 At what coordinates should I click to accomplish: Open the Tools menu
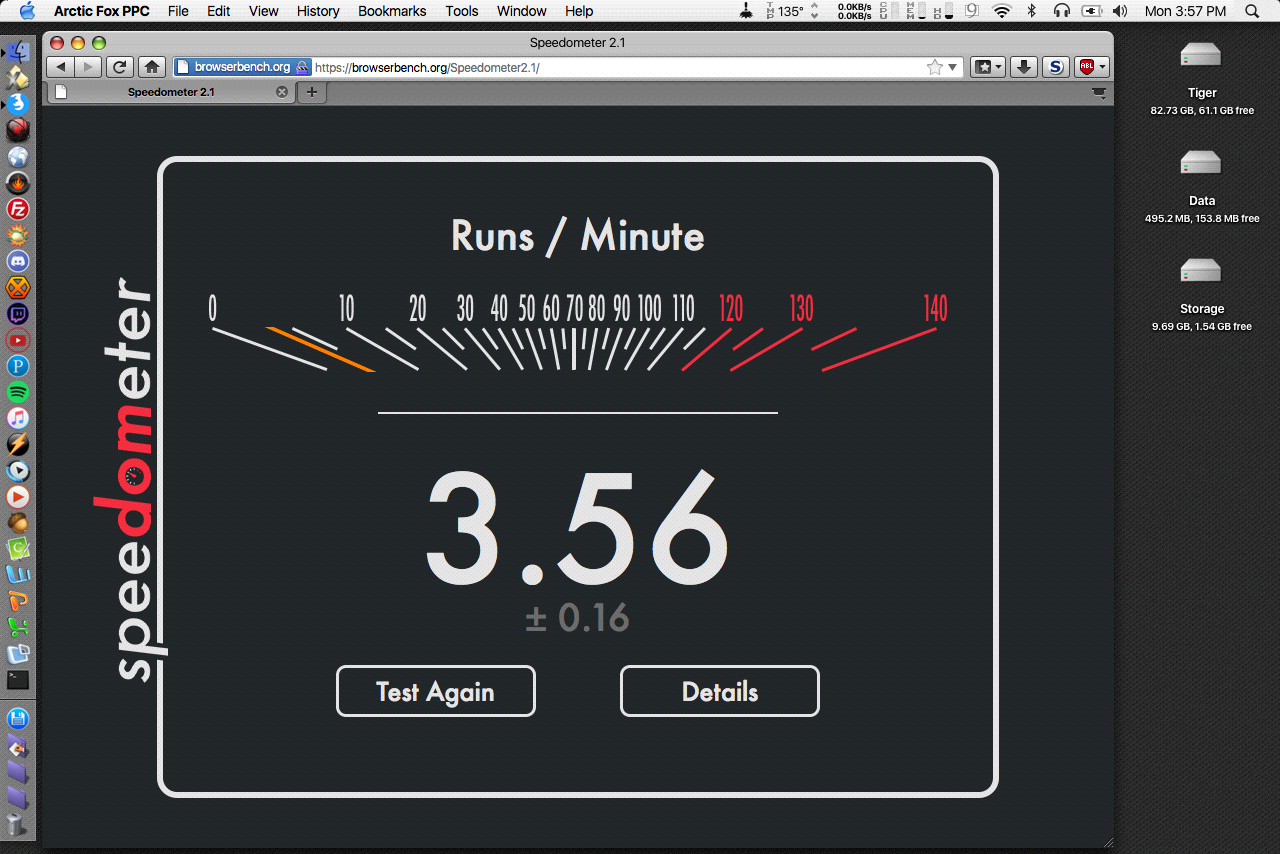461,11
